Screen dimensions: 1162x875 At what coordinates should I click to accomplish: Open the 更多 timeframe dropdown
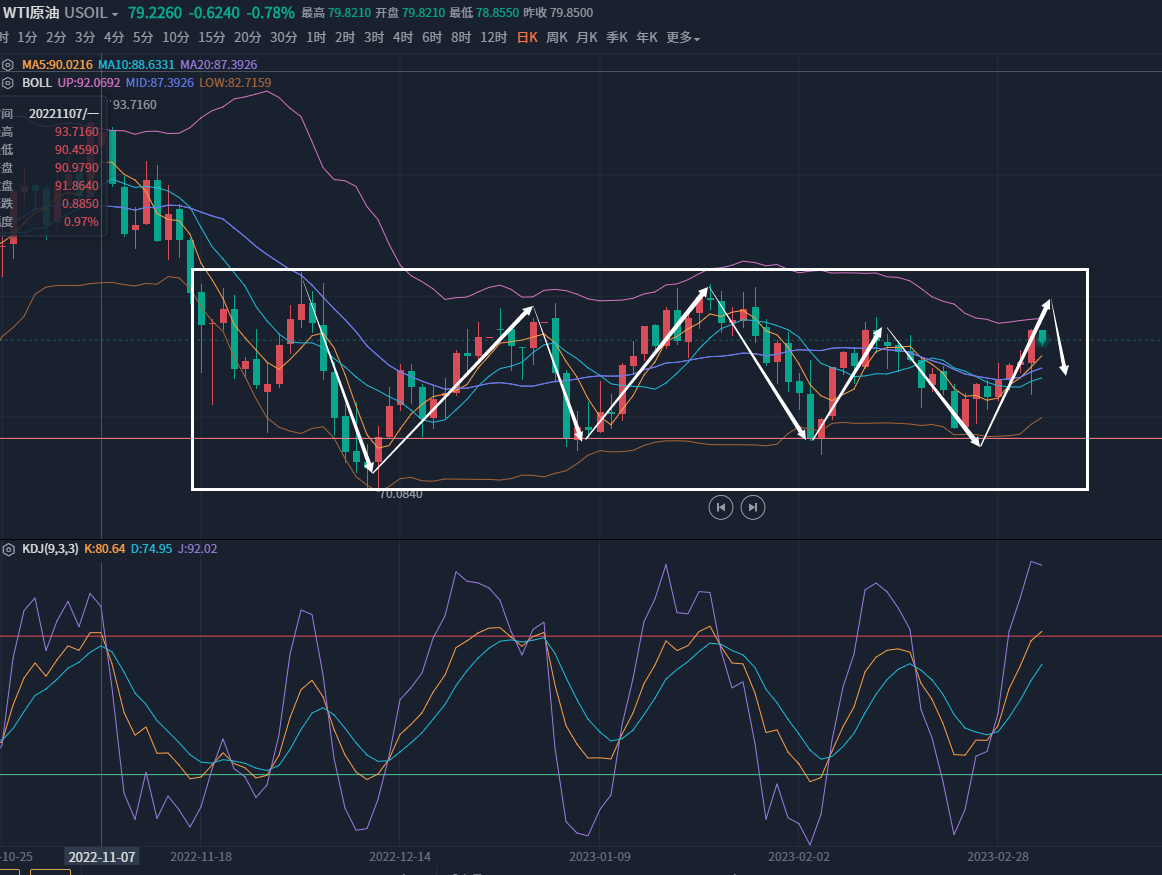click(683, 38)
